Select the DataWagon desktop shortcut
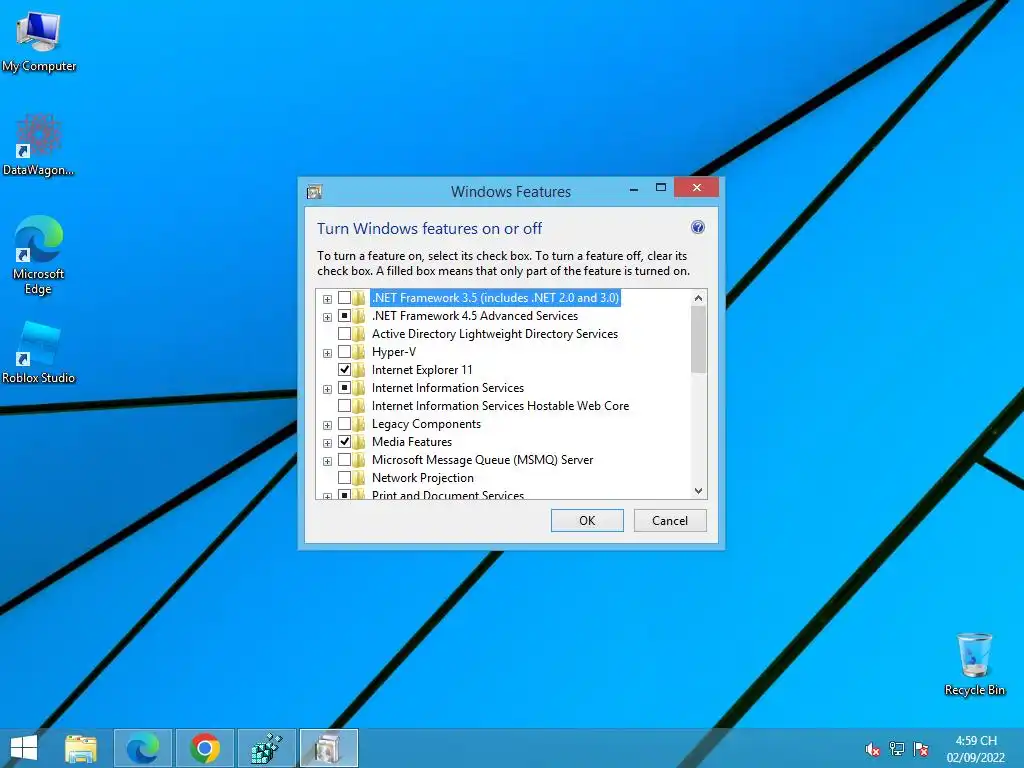This screenshot has width=1024, height=768. click(39, 145)
